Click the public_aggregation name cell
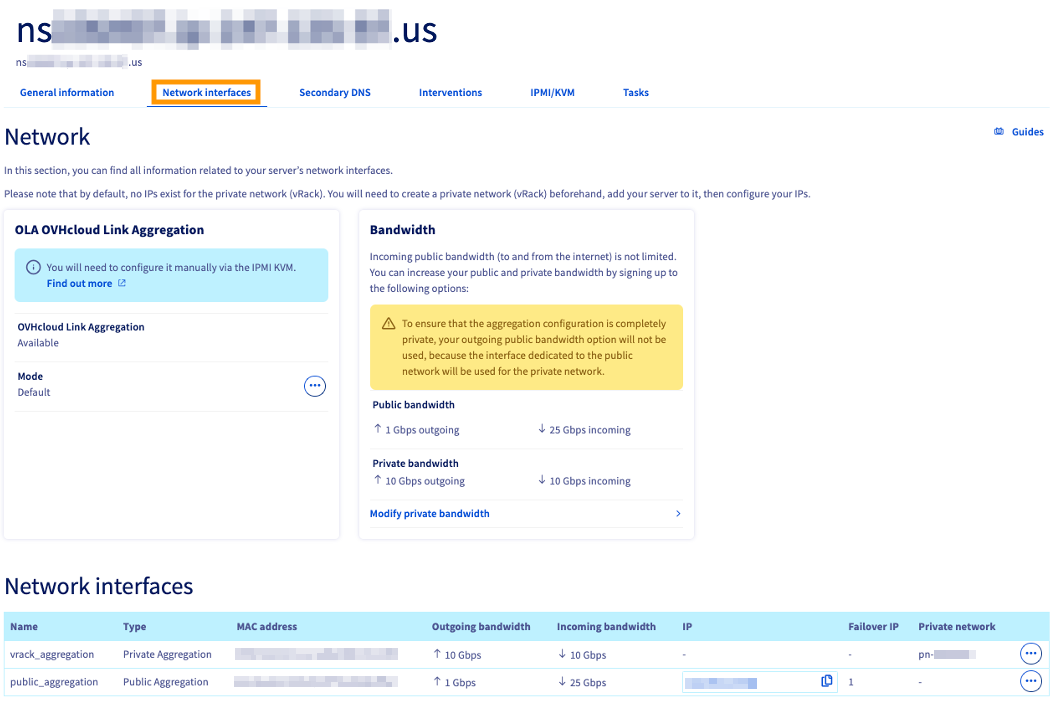 click(54, 682)
